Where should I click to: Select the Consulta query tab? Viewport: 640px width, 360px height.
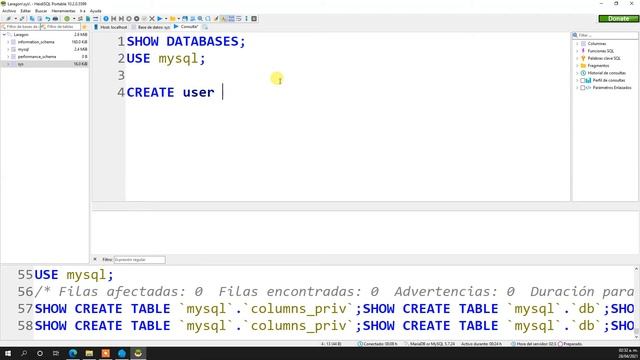[186, 27]
